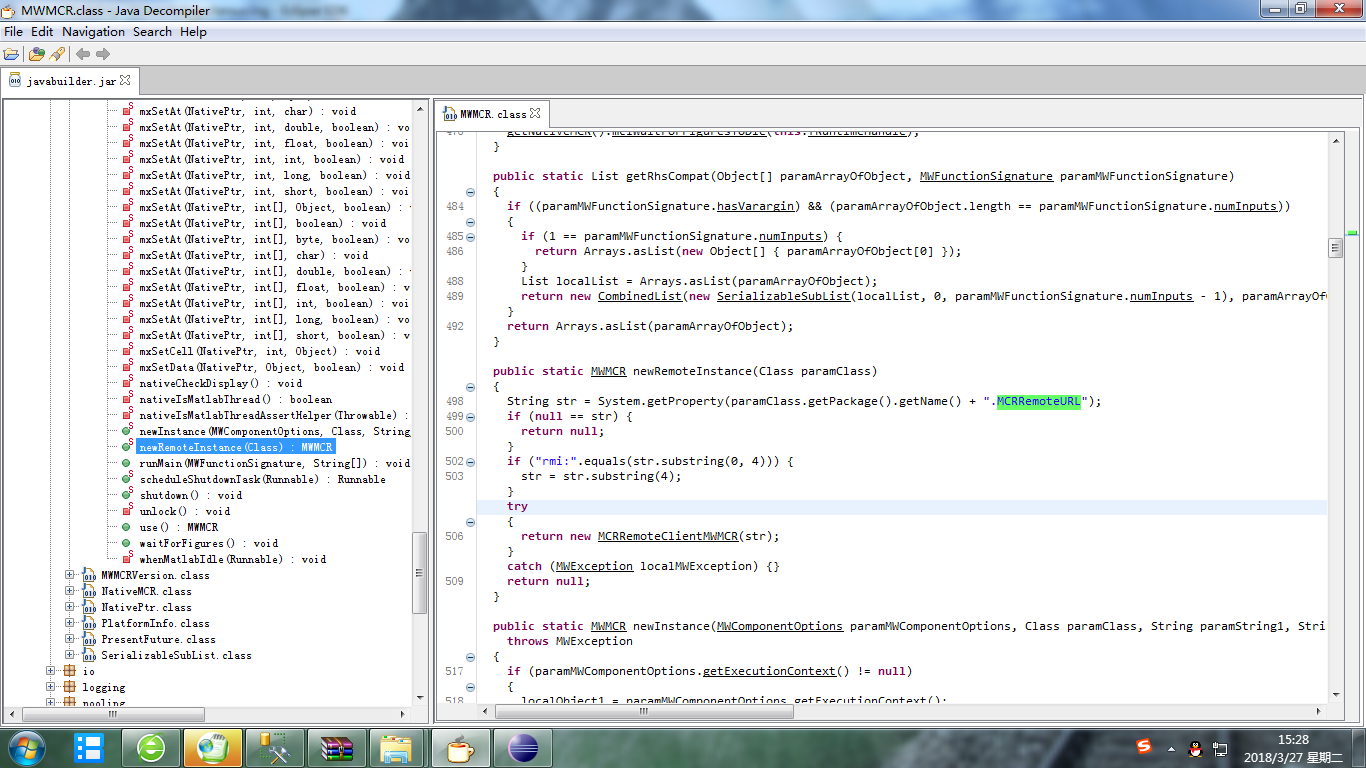Expand the NativeMCR.class tree node
Viewport: 1366px width, 768px height.
(70, 591)
